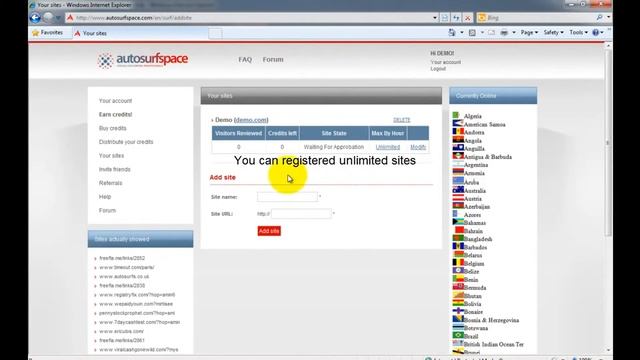Image resolution: width=640 pixels, height=360 pixels.
Task: Click the Site URL input field
Action: (x=301, y=214)
